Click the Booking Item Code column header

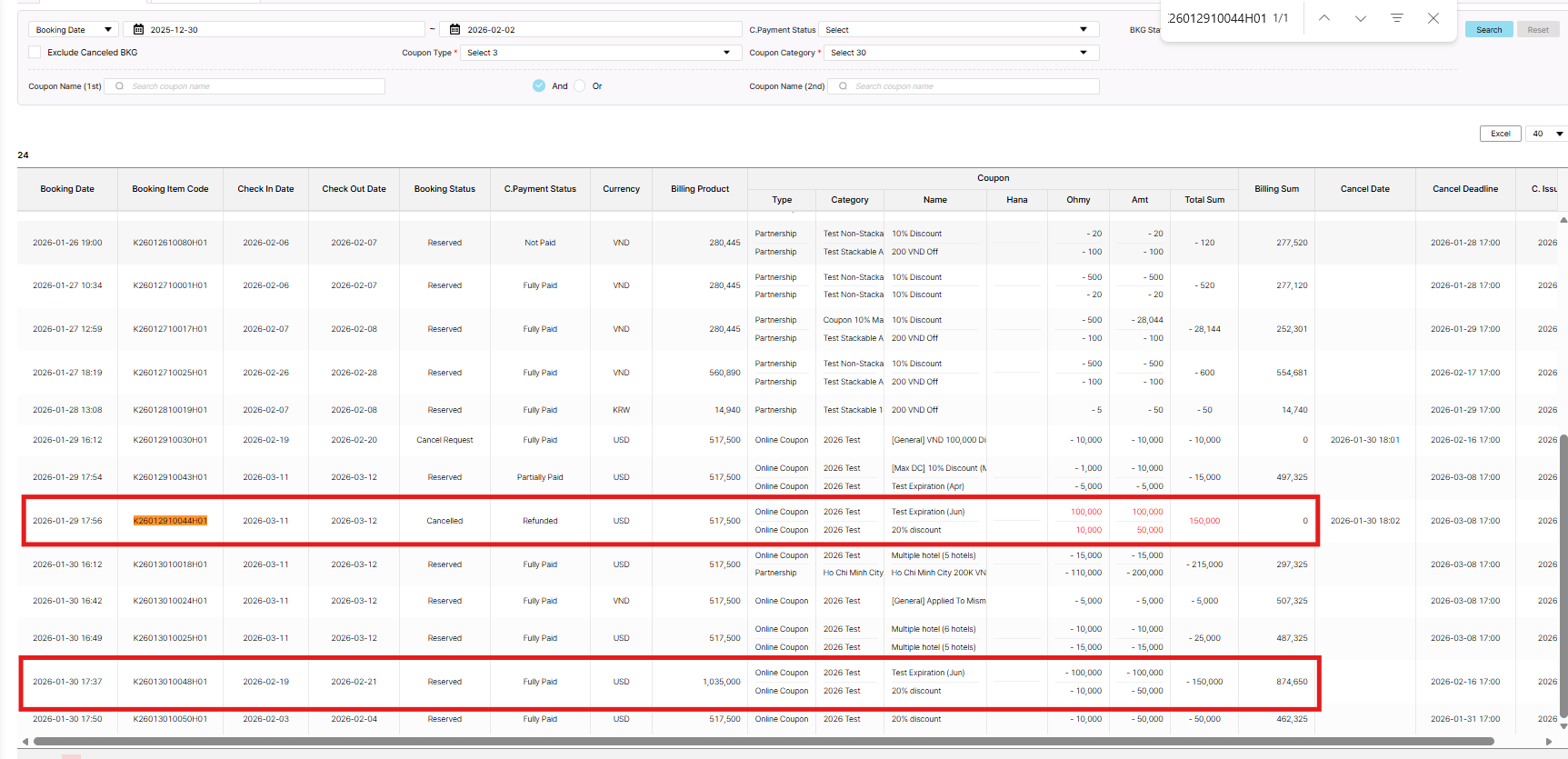click(x=170, y=189)
